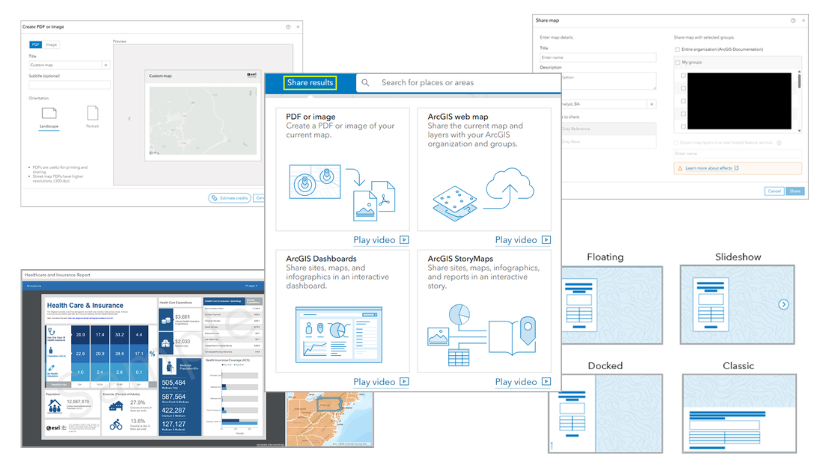Click the search magnifier icon
This screenshot has height=465, width=826.
pos(365,83)
